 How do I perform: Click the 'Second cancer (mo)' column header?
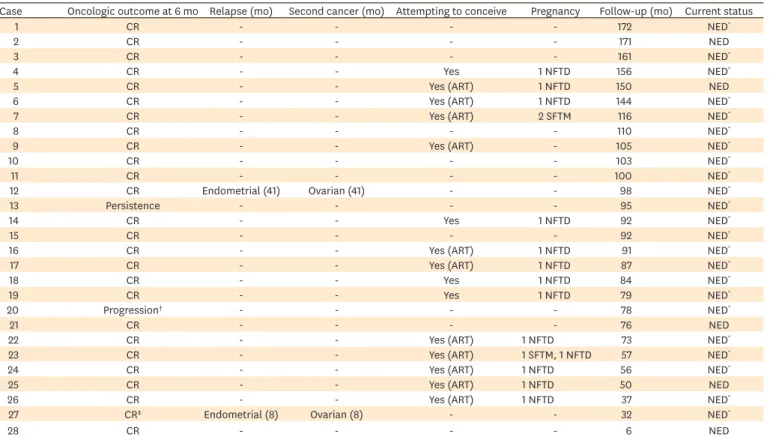coord(336,11)
